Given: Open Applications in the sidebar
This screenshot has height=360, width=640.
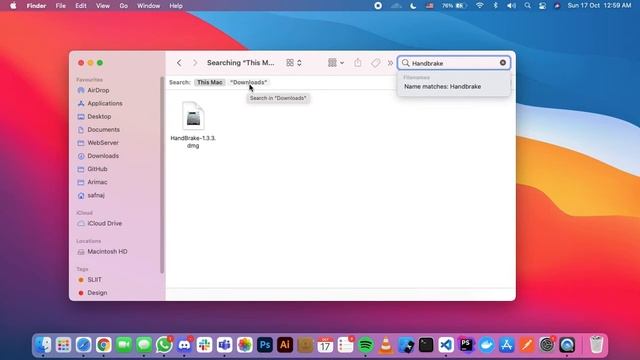Looking at the screenshot, I should (104, 103).
